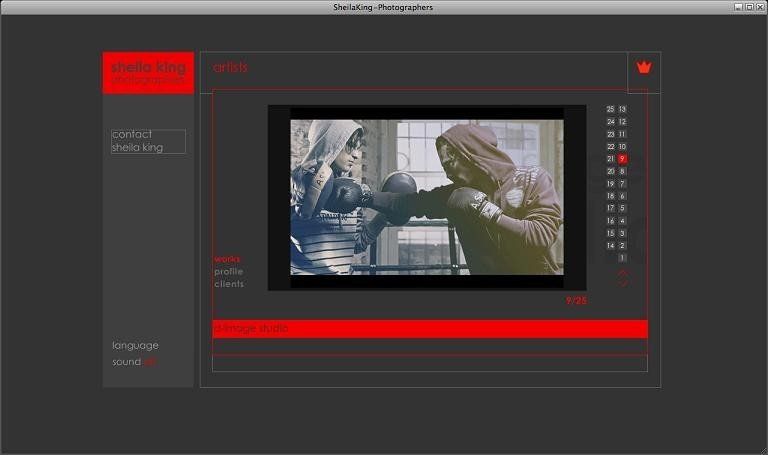Open the language selector
Image resolution: width=768 pixels, height=455 pixels.
(x=135, y=345)
